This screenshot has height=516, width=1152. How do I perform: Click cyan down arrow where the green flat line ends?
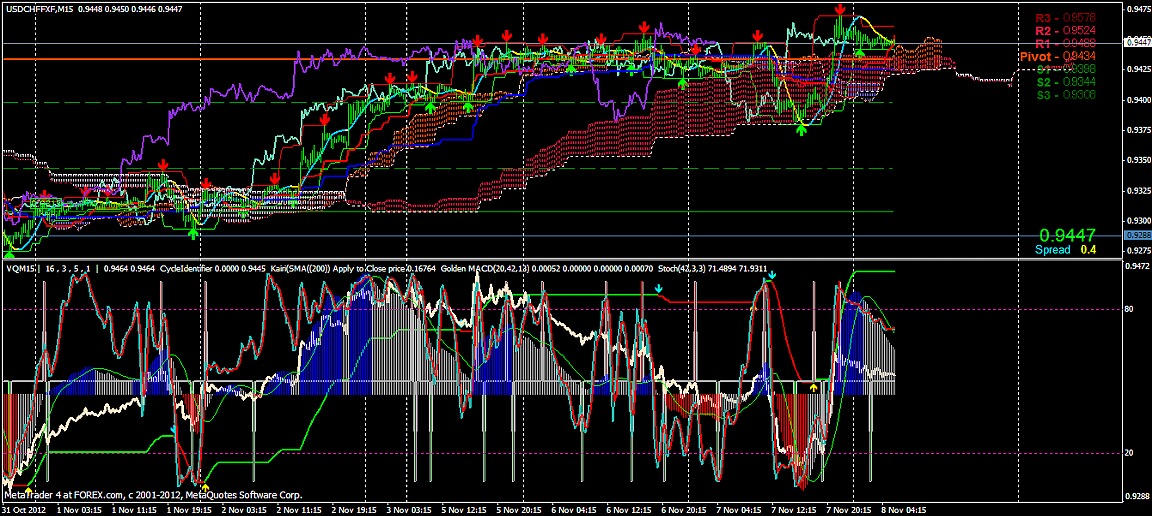(658, 289)
